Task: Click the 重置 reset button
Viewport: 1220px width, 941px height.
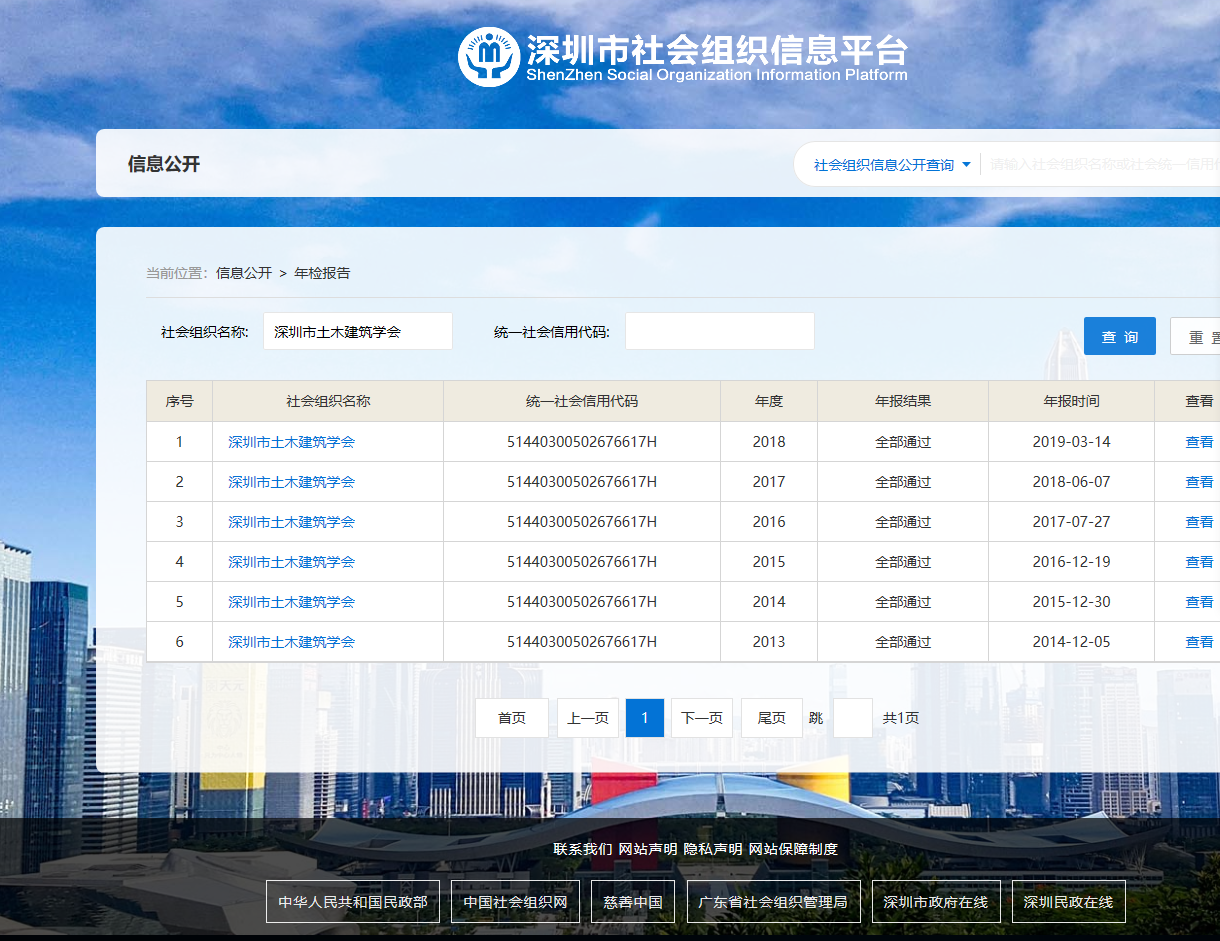Action: pos(1199,337)
